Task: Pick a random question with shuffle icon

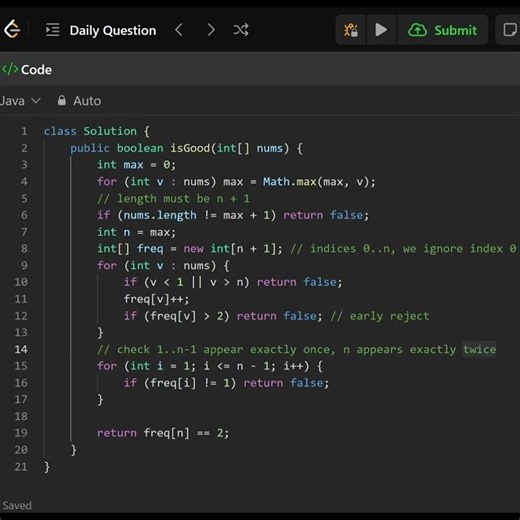Action: pos(241,30)
